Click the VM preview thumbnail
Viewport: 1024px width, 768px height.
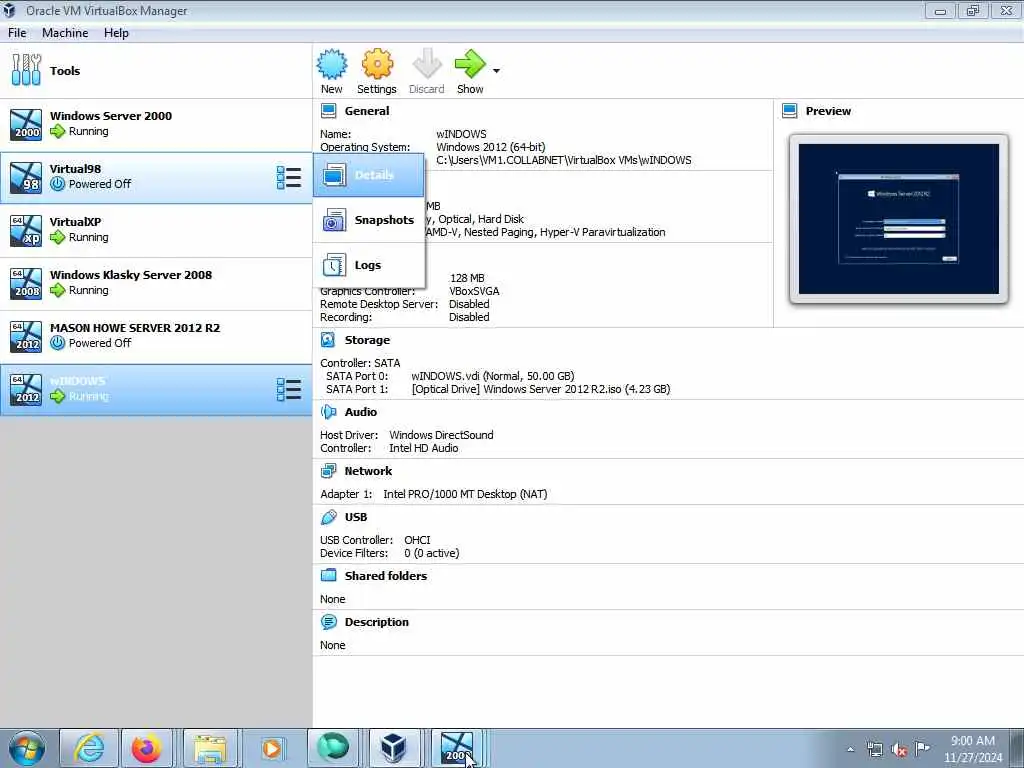tap(899, 219)
